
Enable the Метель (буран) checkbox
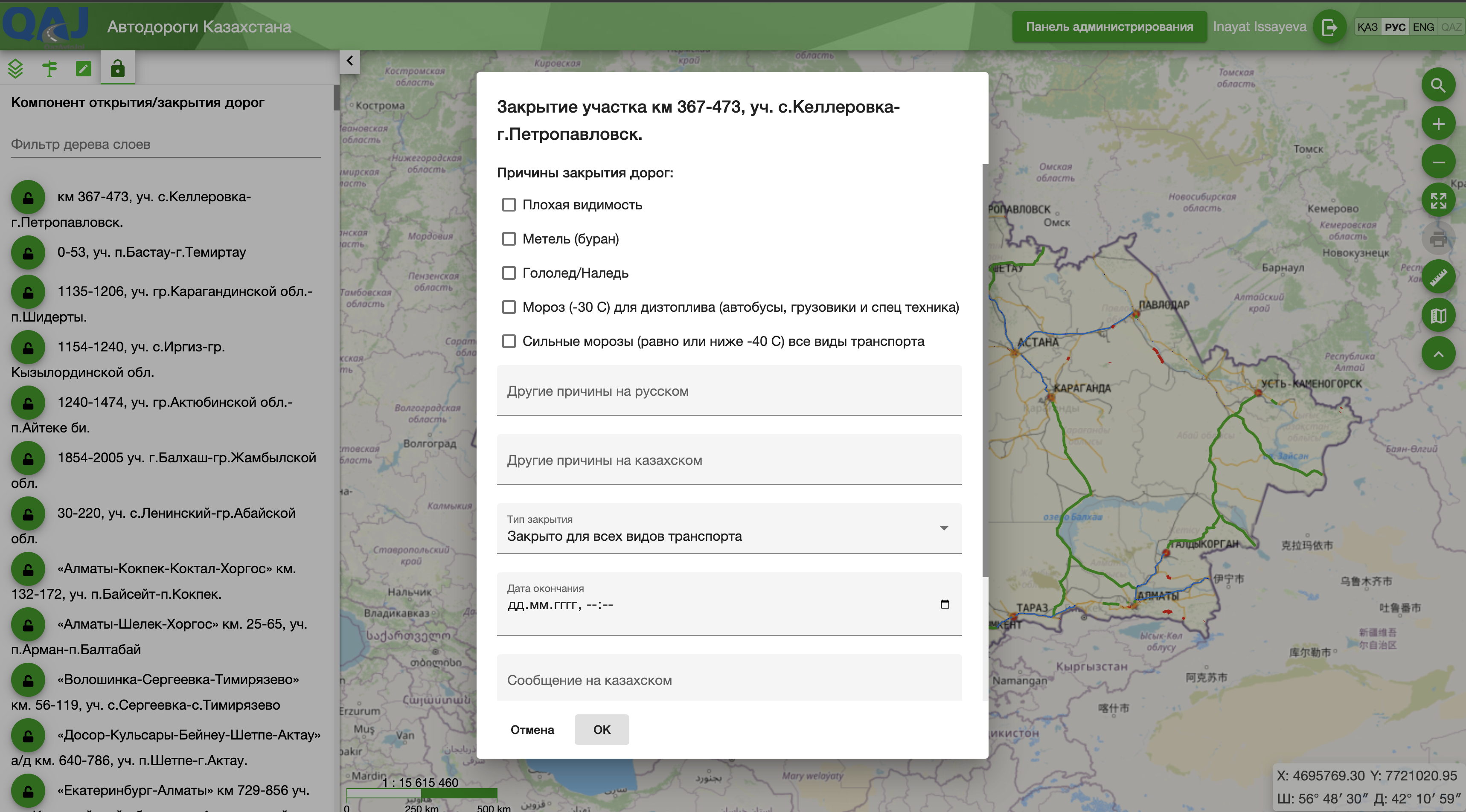[509, 239]
